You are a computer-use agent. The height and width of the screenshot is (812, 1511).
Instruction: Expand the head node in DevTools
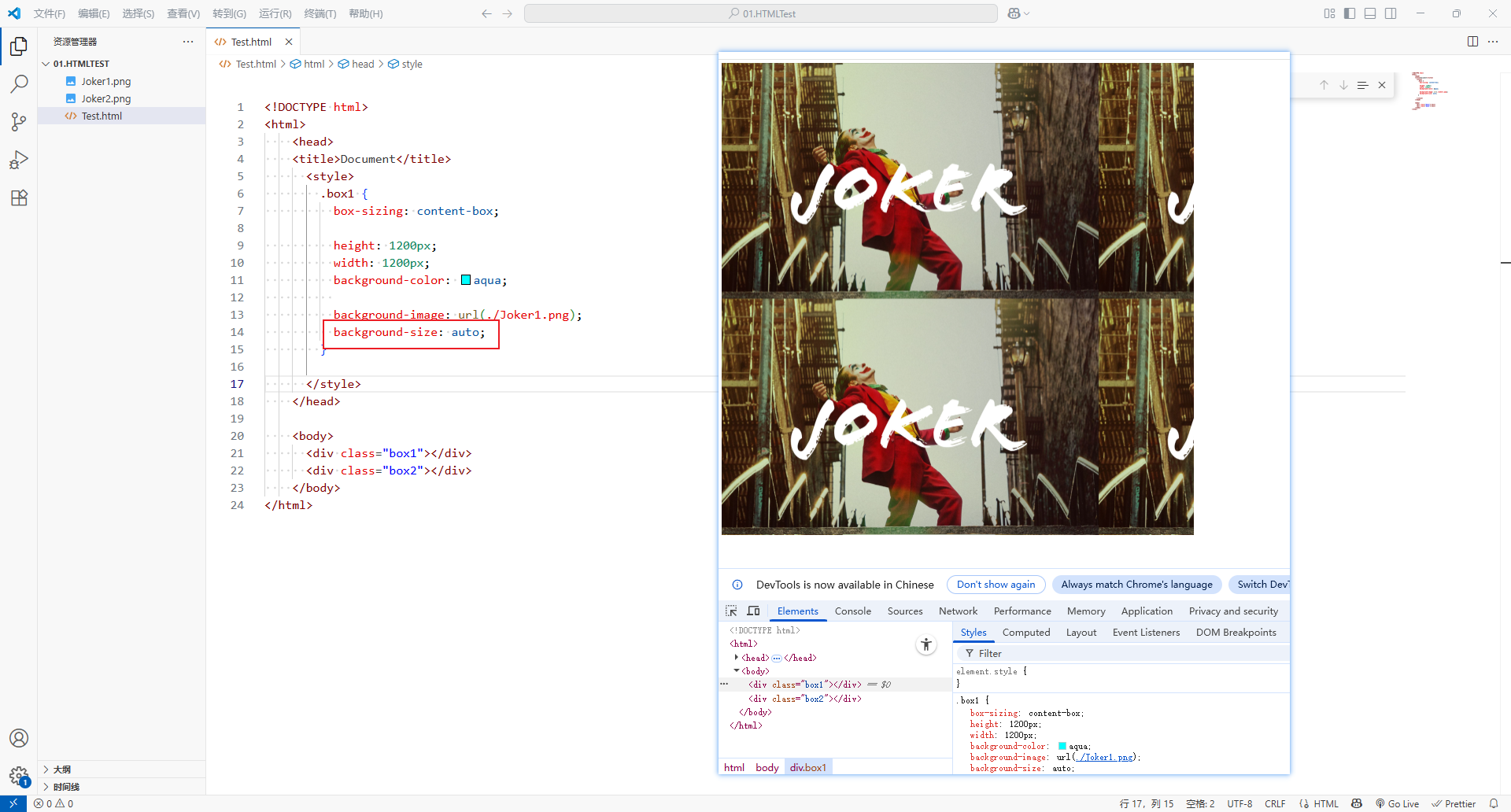click(x=737, y=657)
